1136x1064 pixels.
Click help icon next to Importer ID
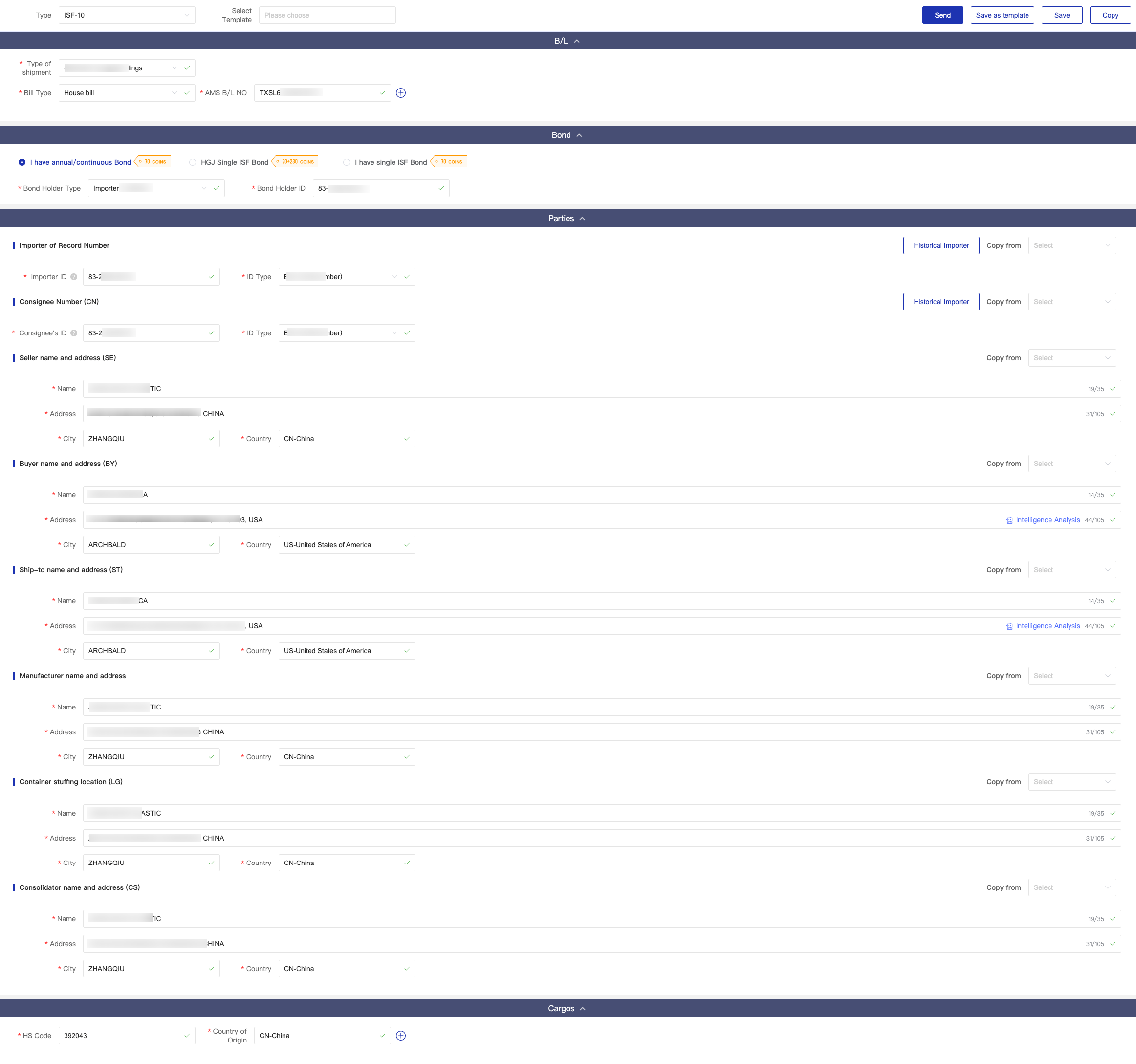pos(74,277)
